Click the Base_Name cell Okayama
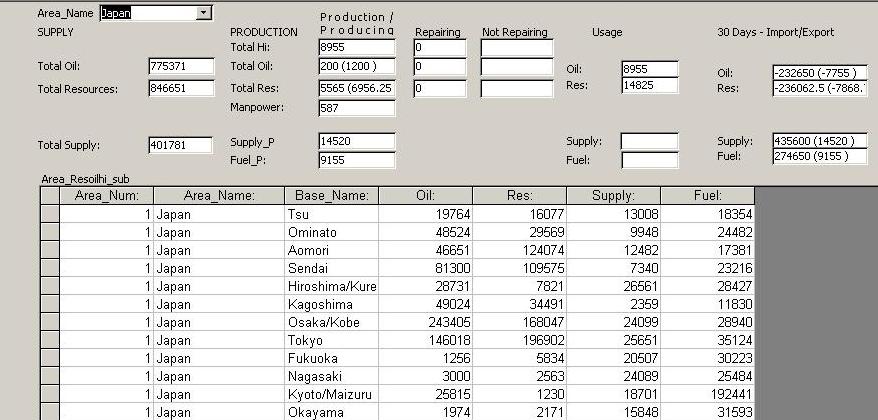878x420 pixels. (331, 412)
